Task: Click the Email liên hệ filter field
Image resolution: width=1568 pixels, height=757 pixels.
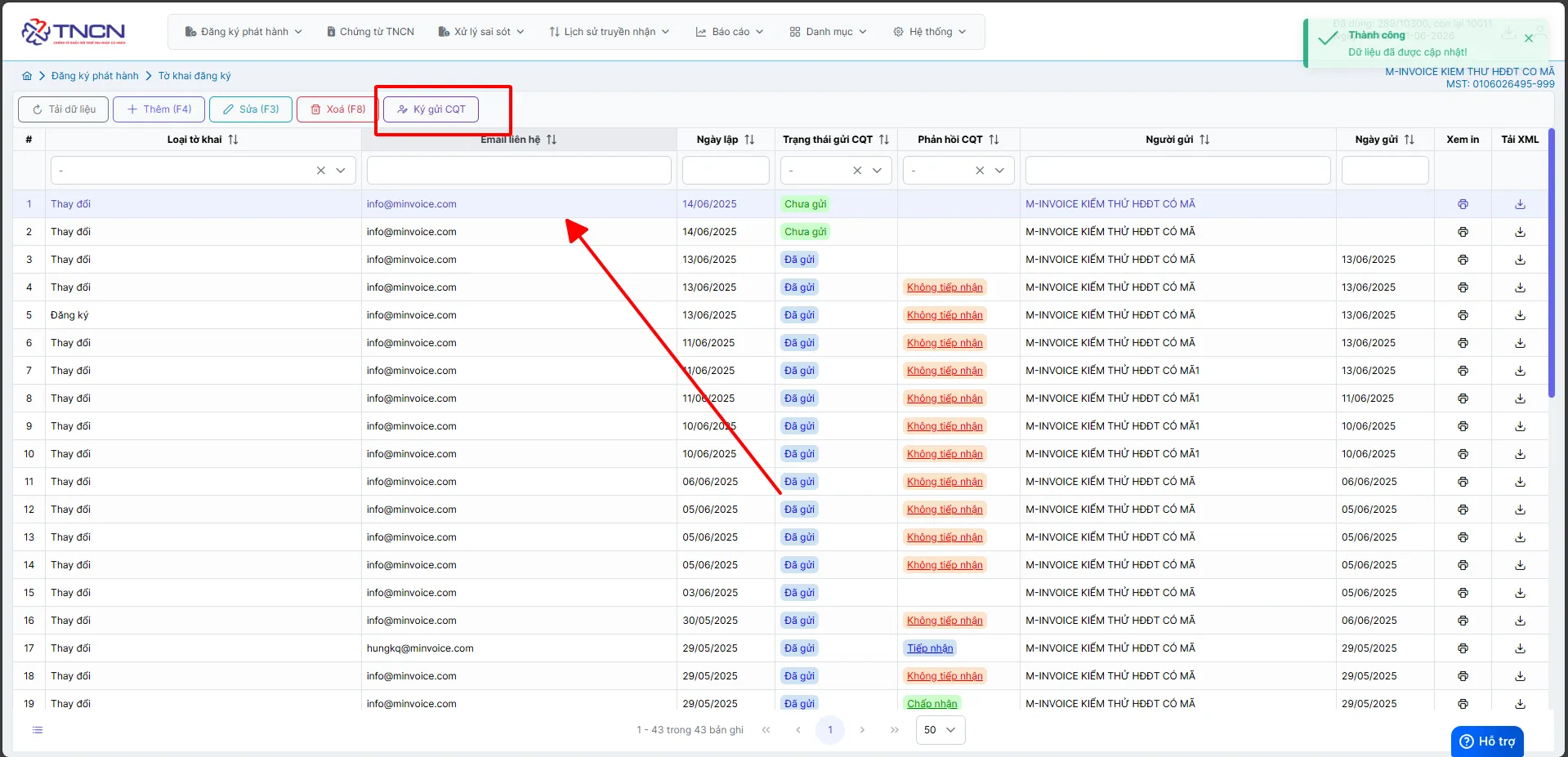Action: pos(519,171)
